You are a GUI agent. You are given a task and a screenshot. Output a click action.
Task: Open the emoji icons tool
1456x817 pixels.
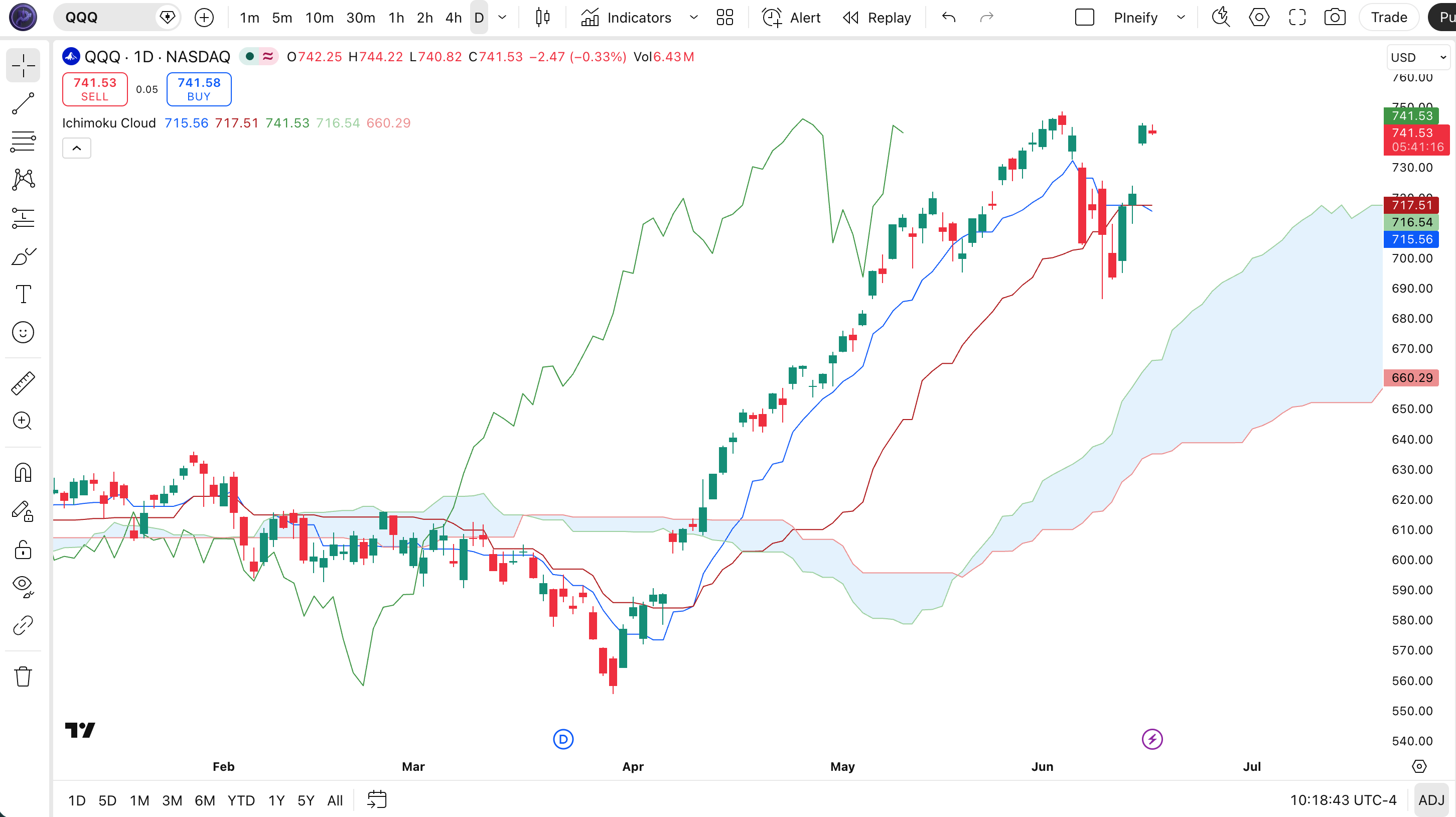(23, 332)
